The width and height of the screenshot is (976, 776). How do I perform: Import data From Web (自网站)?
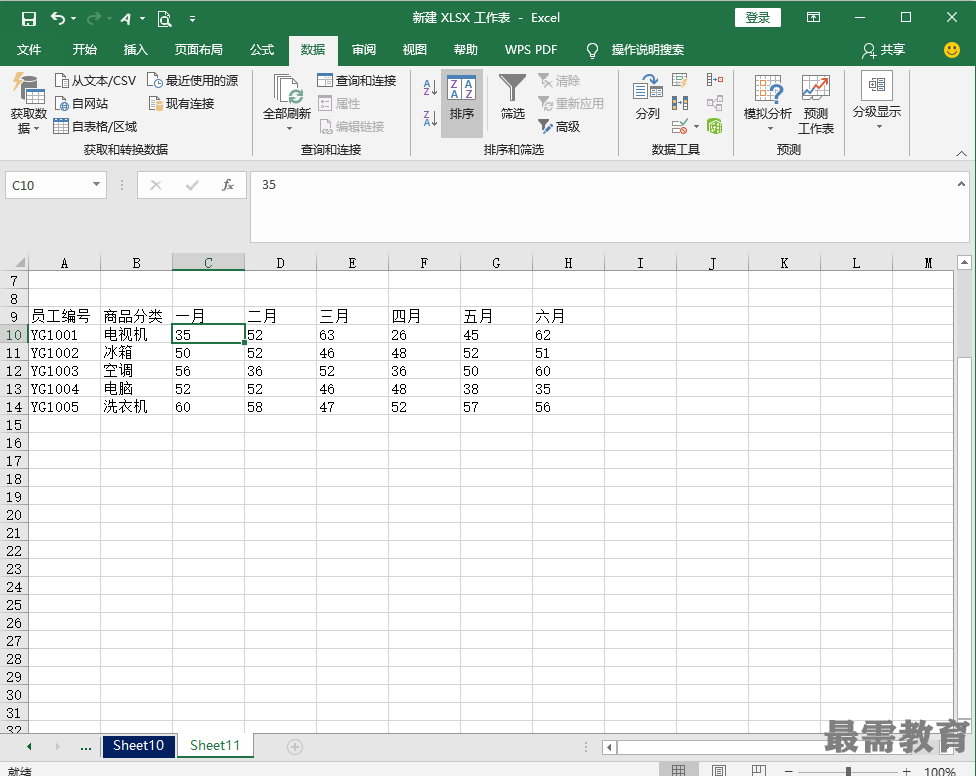(x=82, y=103)
